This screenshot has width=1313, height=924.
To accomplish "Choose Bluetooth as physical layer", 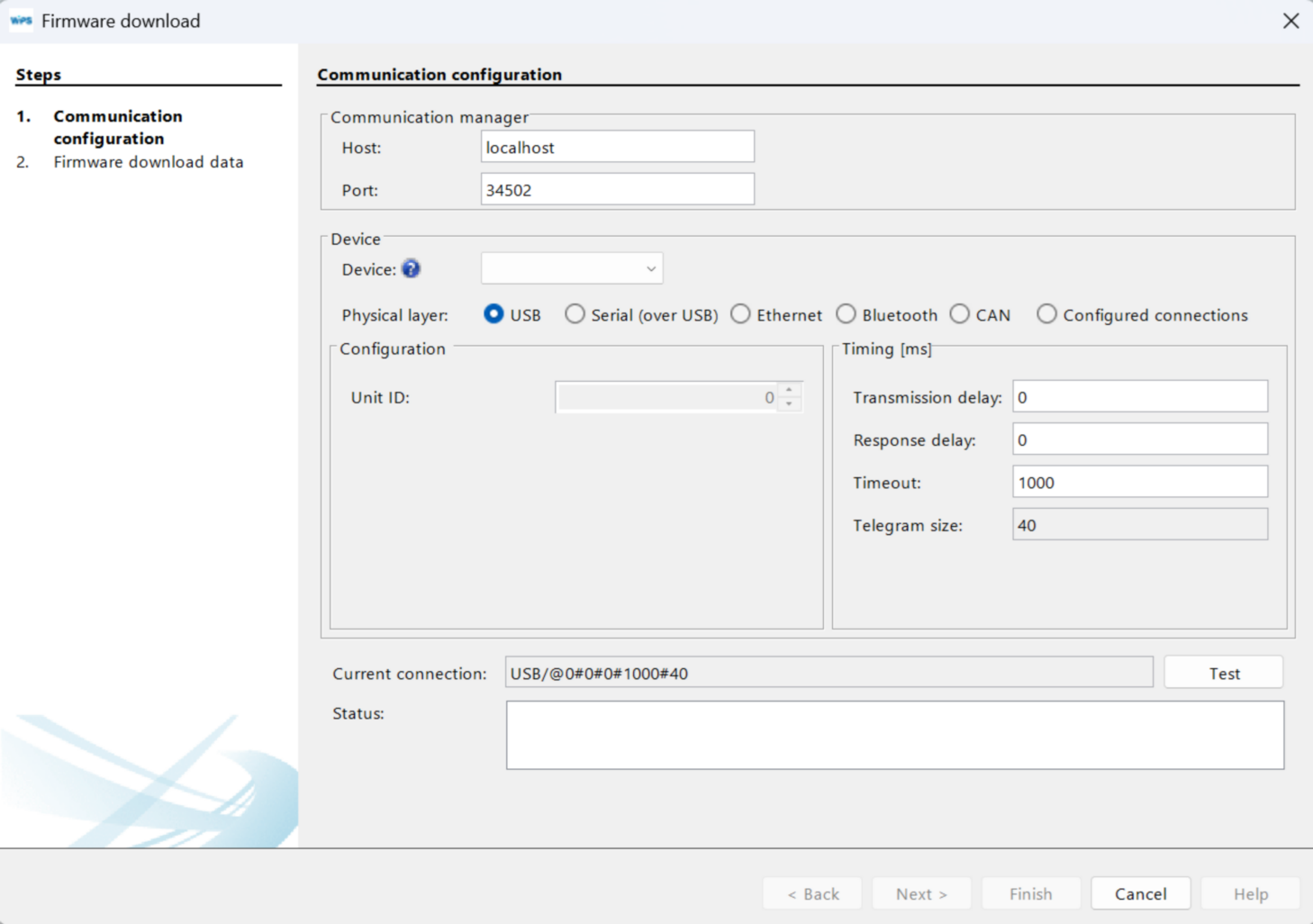I will click(x=847, y=313).
